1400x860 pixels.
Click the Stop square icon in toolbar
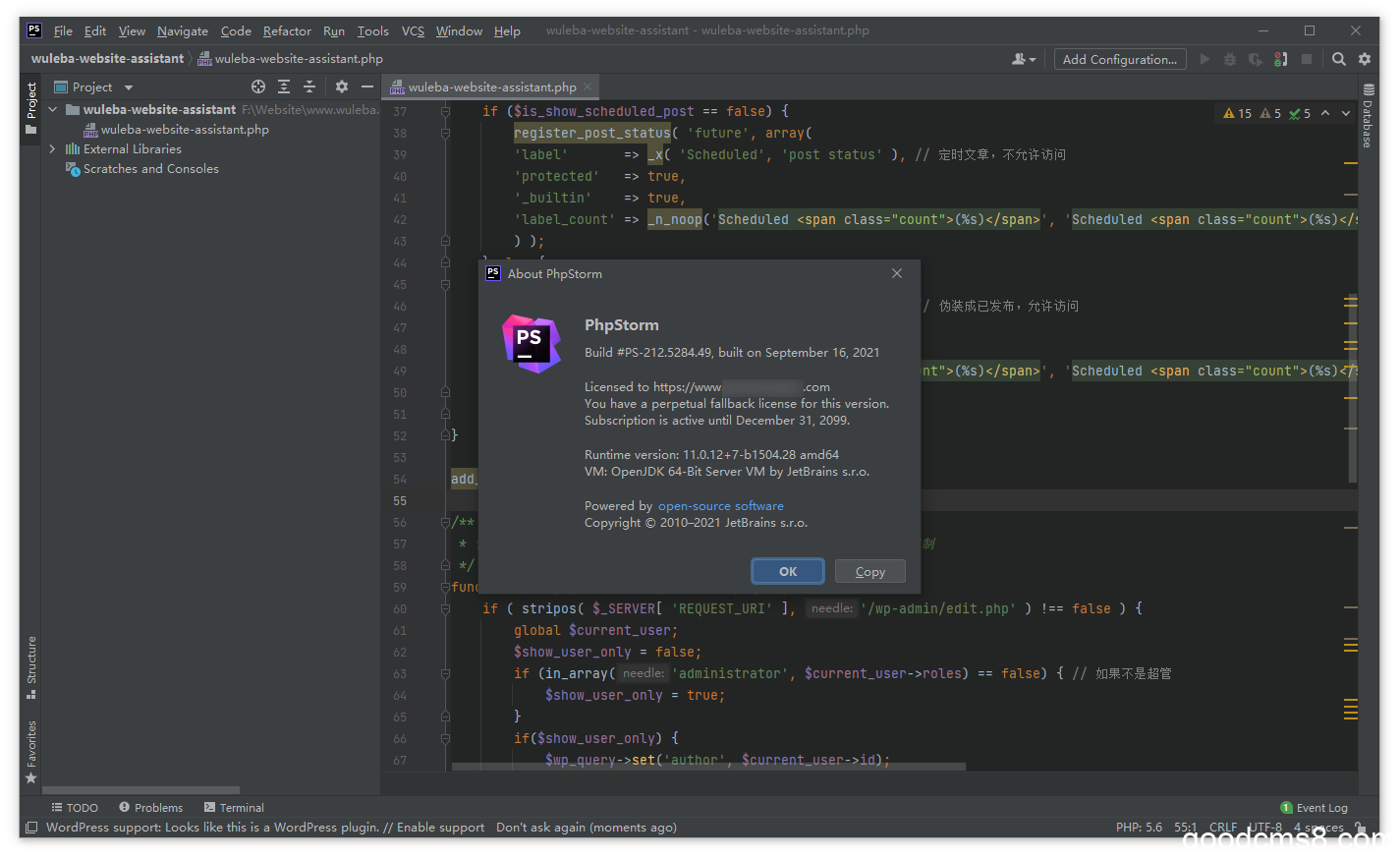(x=1307, y=59)
